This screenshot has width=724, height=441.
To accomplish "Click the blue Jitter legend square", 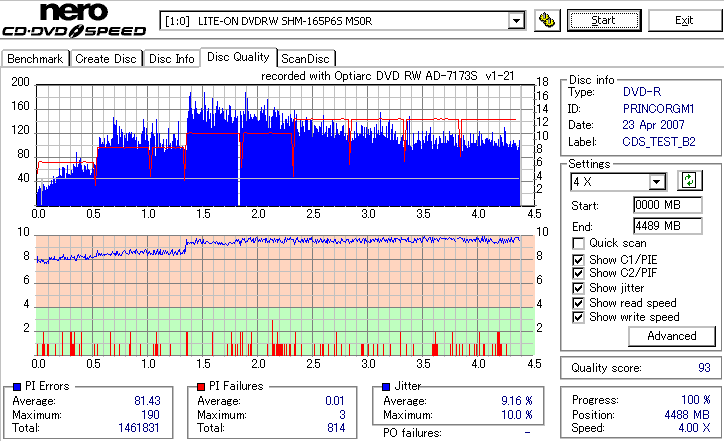I will tap(386, 387).
